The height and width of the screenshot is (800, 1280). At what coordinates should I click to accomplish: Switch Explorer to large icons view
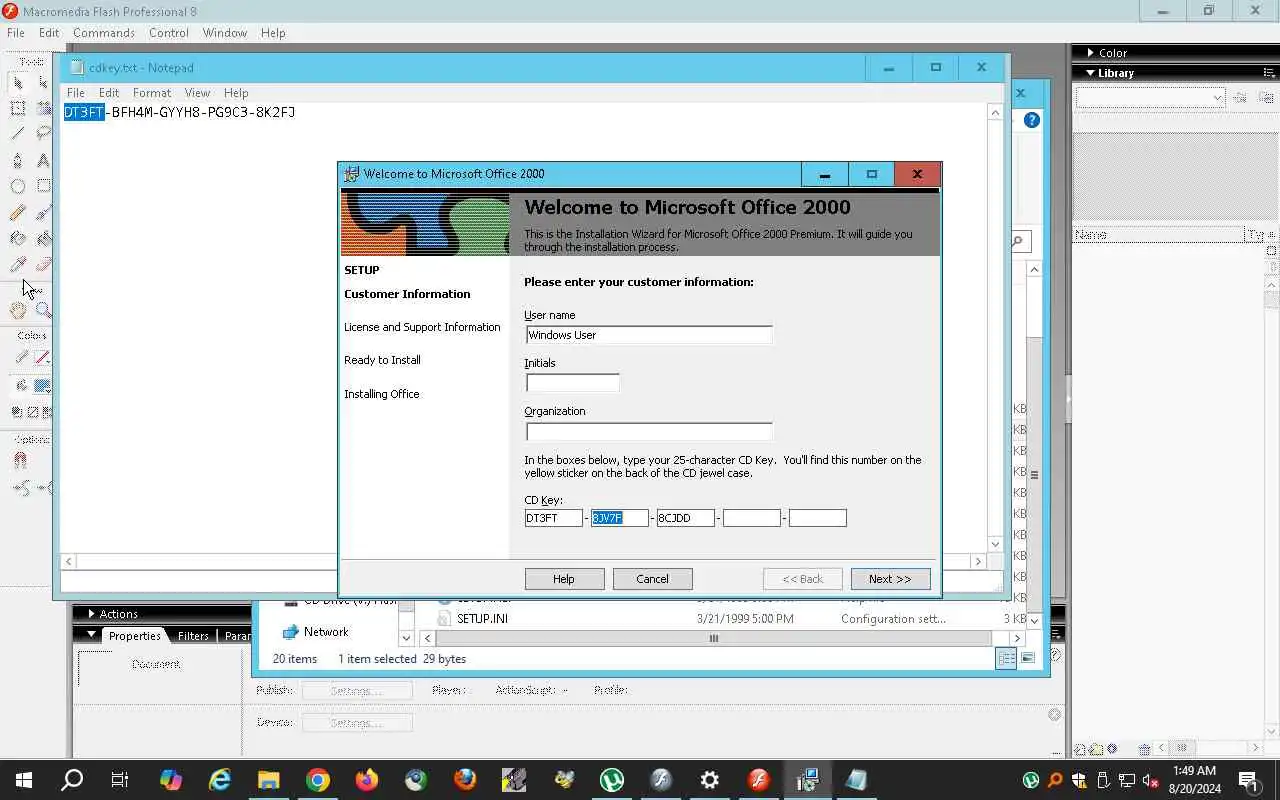pyautogui.click(x=1027, y=658)
